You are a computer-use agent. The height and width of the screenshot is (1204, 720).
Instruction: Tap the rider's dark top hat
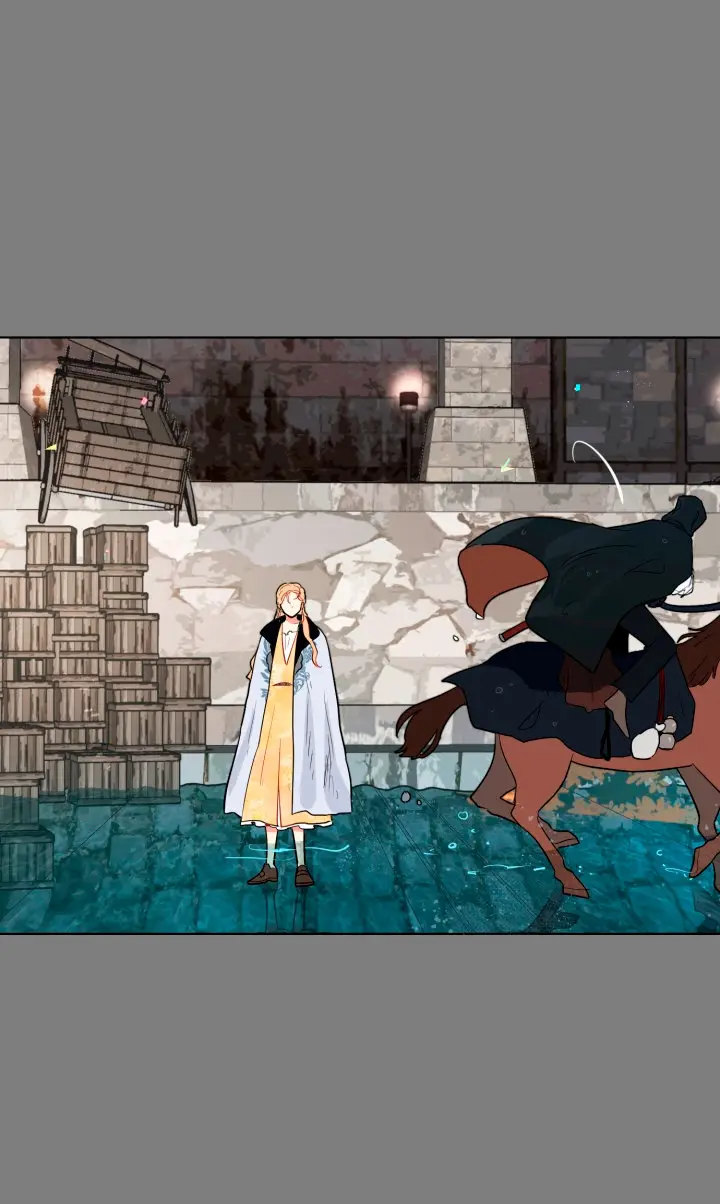pos(686,515)
